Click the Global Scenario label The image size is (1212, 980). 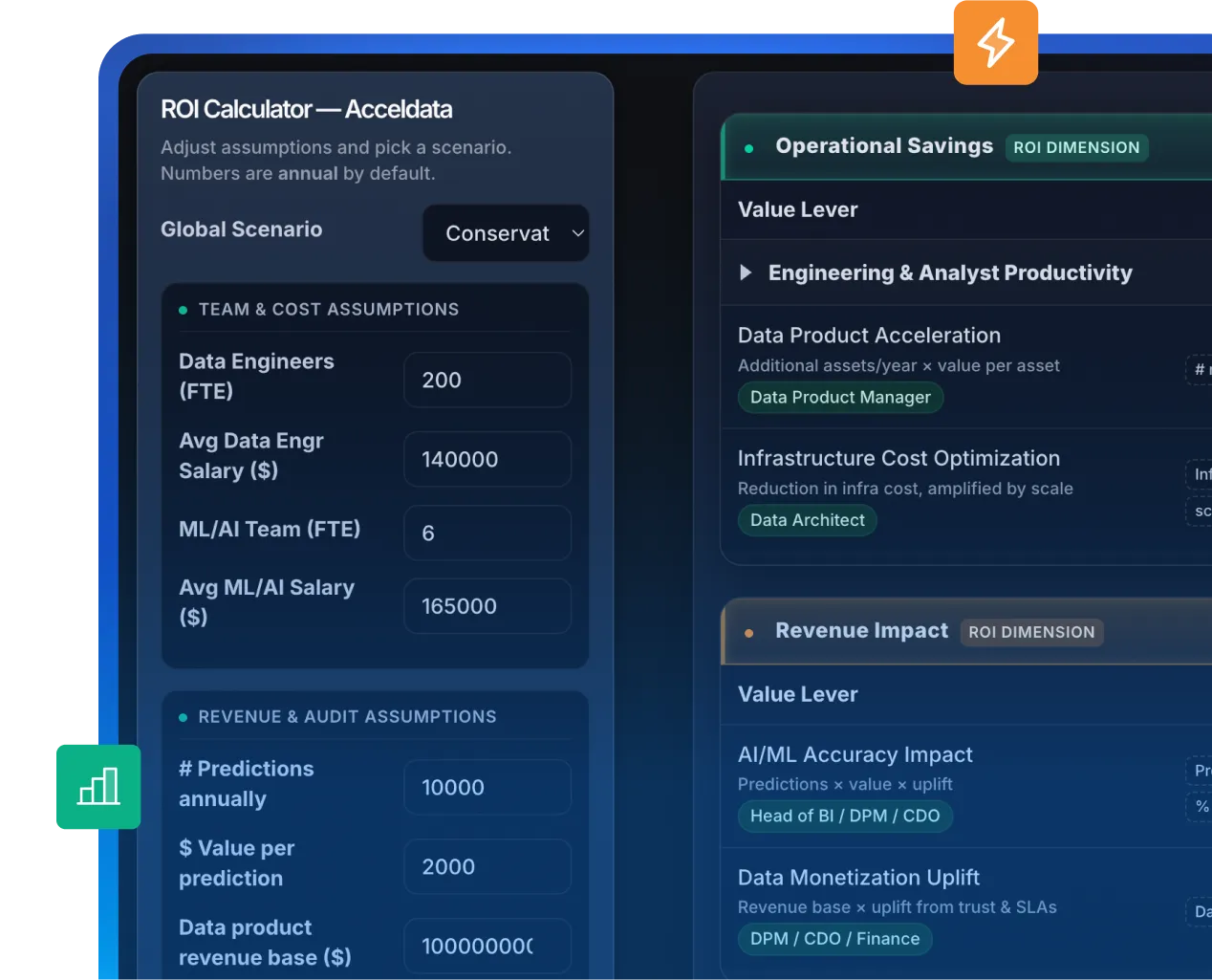point(241,229)
